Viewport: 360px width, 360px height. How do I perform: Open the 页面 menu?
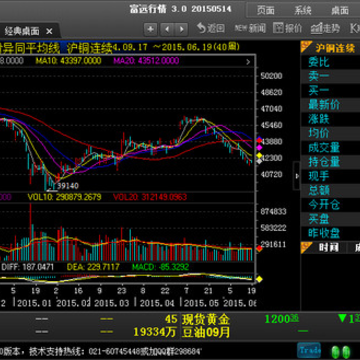[x=266, y=10]
